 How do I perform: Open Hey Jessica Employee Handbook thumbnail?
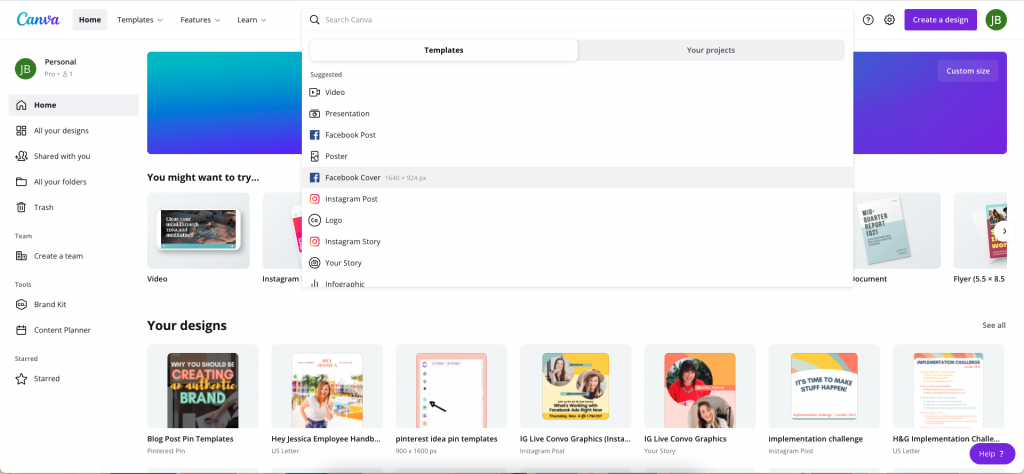(327, 386)
